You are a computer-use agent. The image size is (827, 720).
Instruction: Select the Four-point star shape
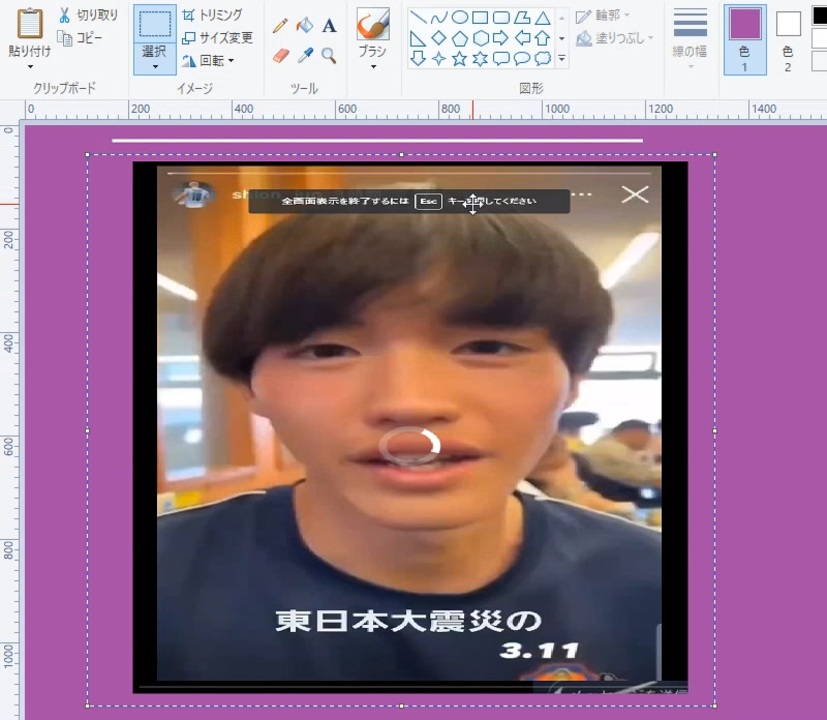pyautogui.click(x=439, y=58)
